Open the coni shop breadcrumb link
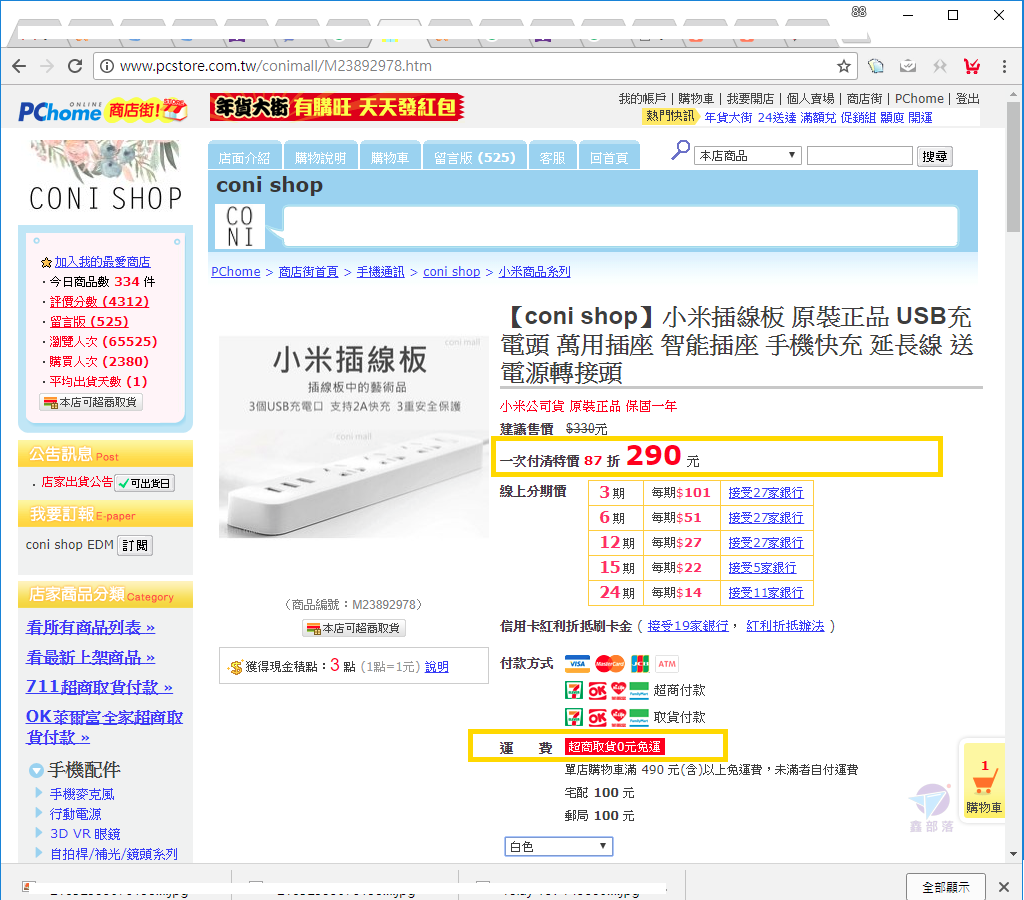Screen dimensions: 1024x900 (x=451, y=272)
